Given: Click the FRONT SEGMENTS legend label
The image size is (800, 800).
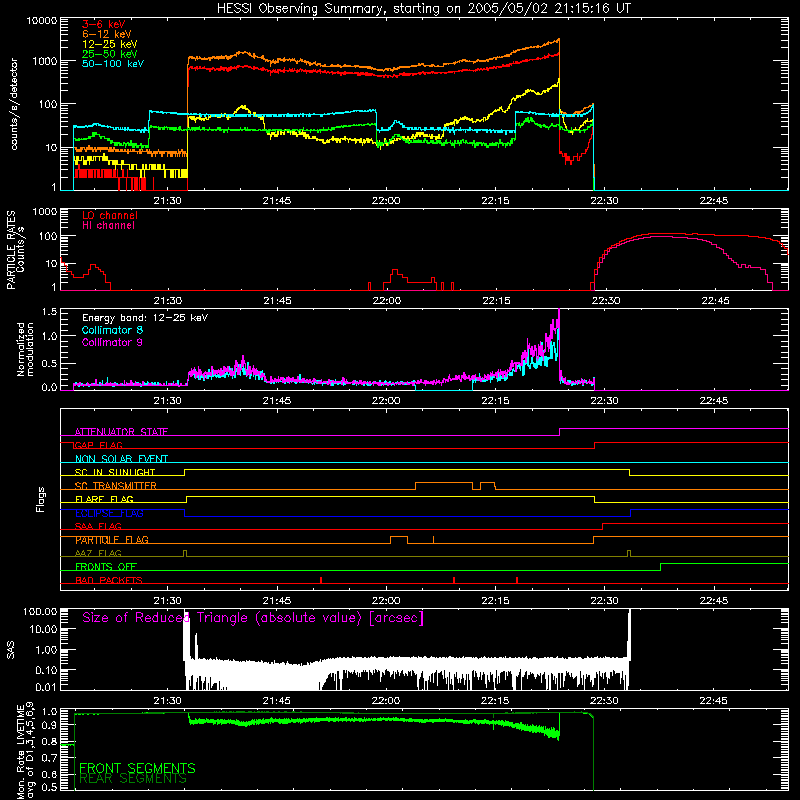Looking at the screenshot, I should pyautogui.click(x=137, y=768).
